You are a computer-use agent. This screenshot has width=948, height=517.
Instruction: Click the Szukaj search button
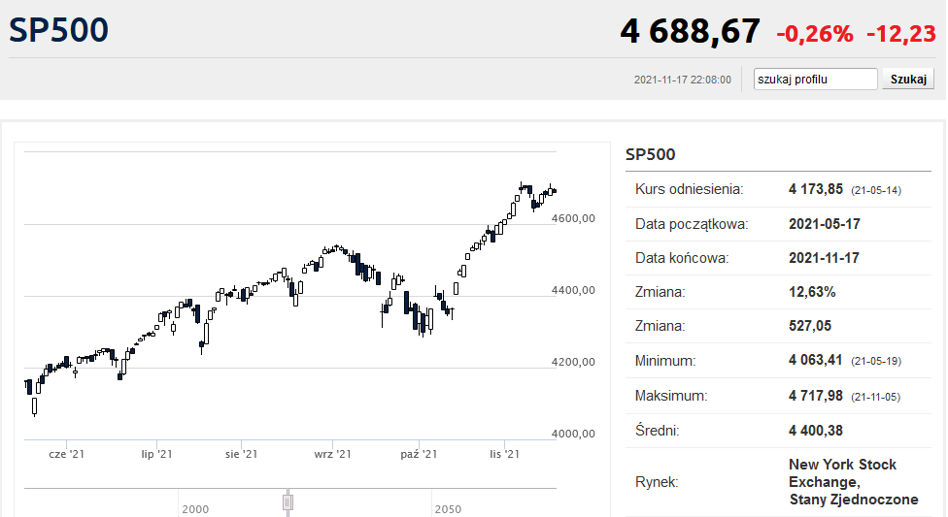[x=907, y=79]
